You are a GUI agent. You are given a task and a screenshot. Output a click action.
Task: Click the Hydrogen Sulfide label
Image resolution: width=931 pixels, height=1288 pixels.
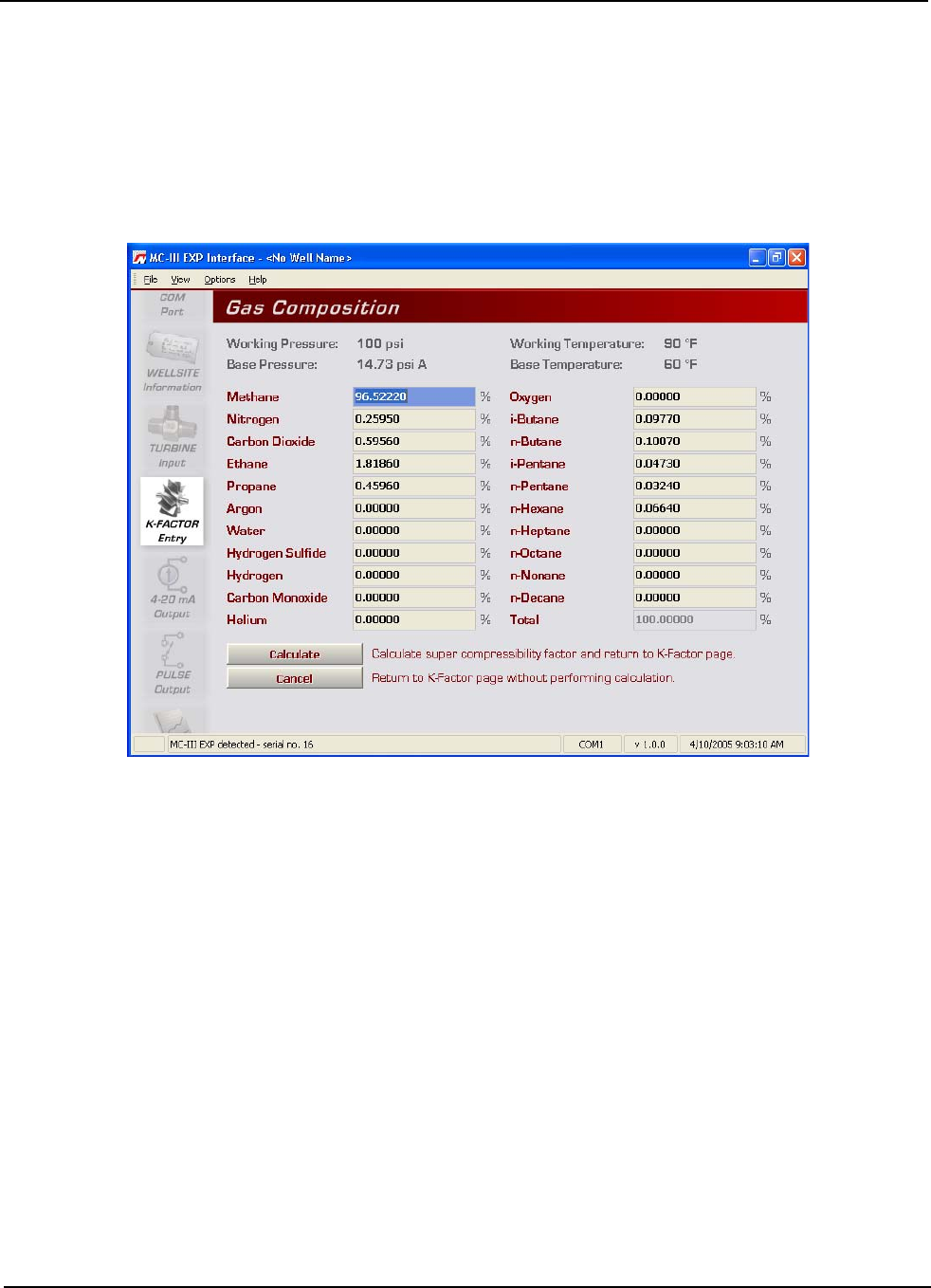click(277, 553)
